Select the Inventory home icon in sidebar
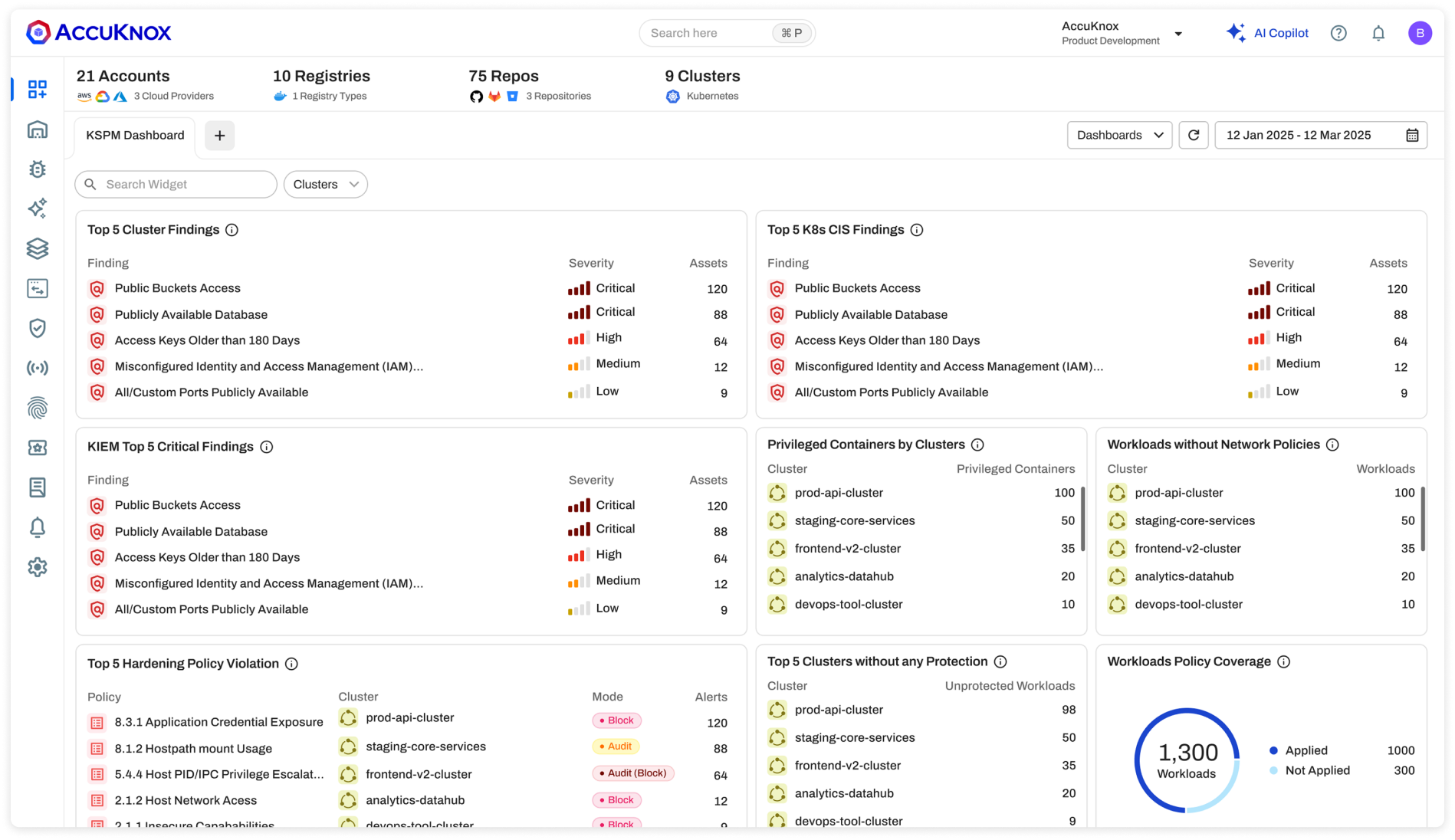This screenshot has height=840, width=1455. pos(37,129)
